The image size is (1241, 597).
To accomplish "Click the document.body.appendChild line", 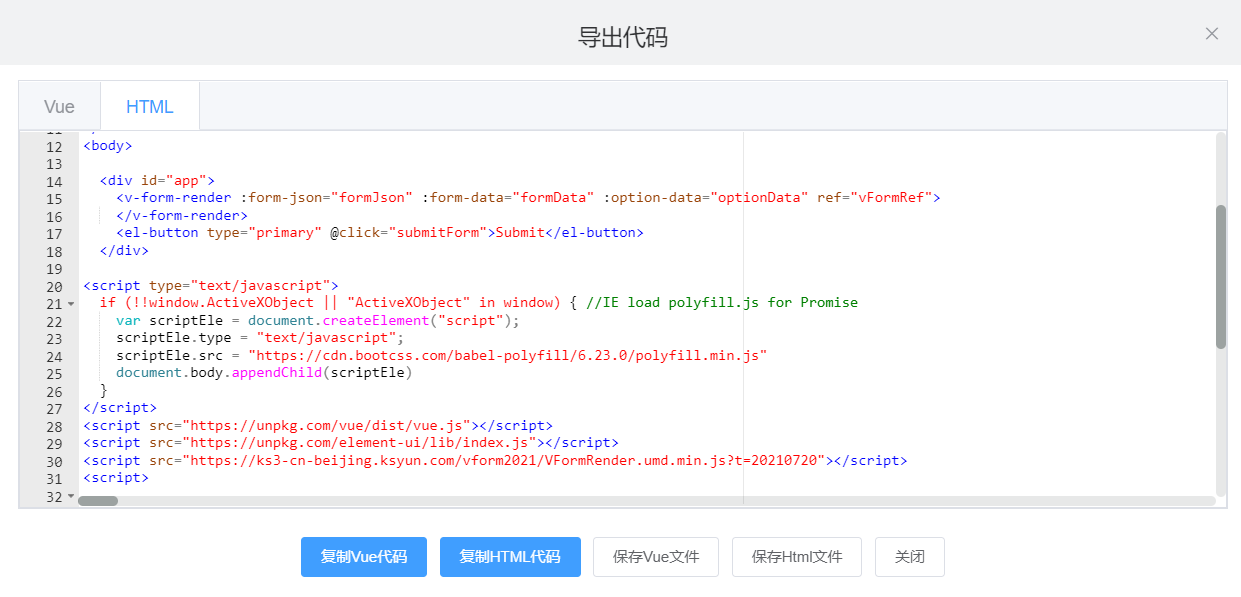I will point(264,373).
